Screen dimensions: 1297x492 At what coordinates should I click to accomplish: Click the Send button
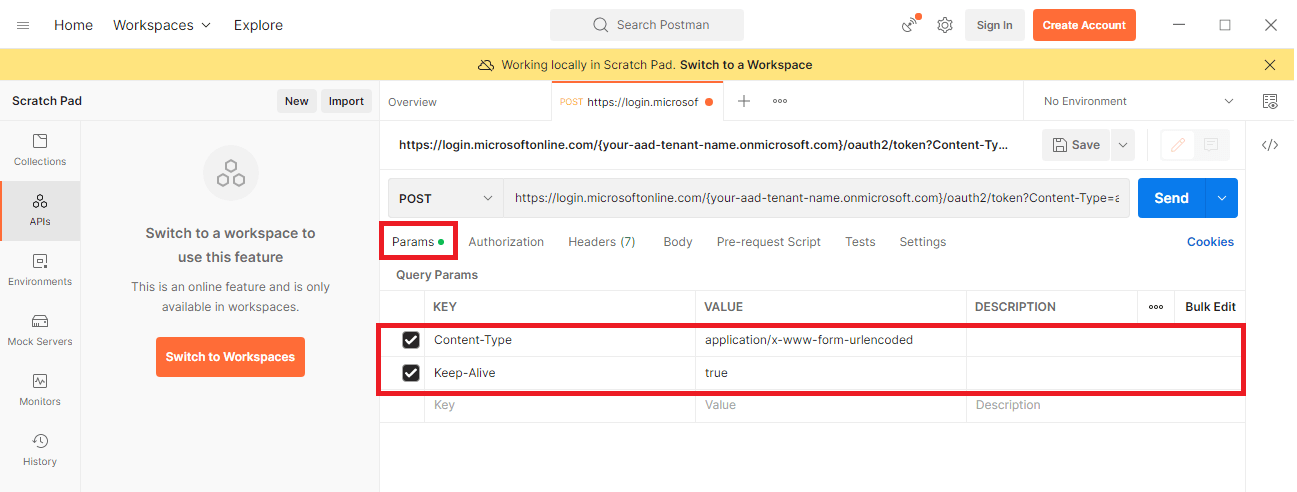[1172, 198]
